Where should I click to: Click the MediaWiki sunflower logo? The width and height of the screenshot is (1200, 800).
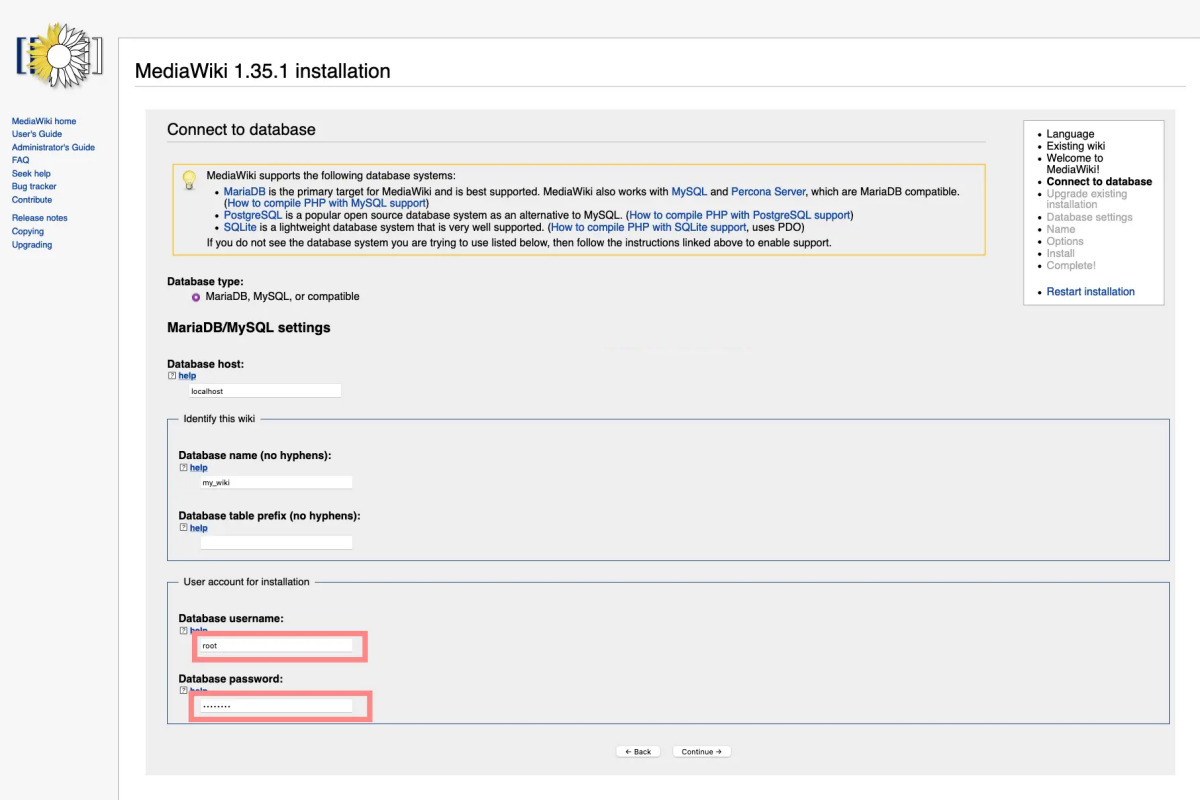point(59,57)
